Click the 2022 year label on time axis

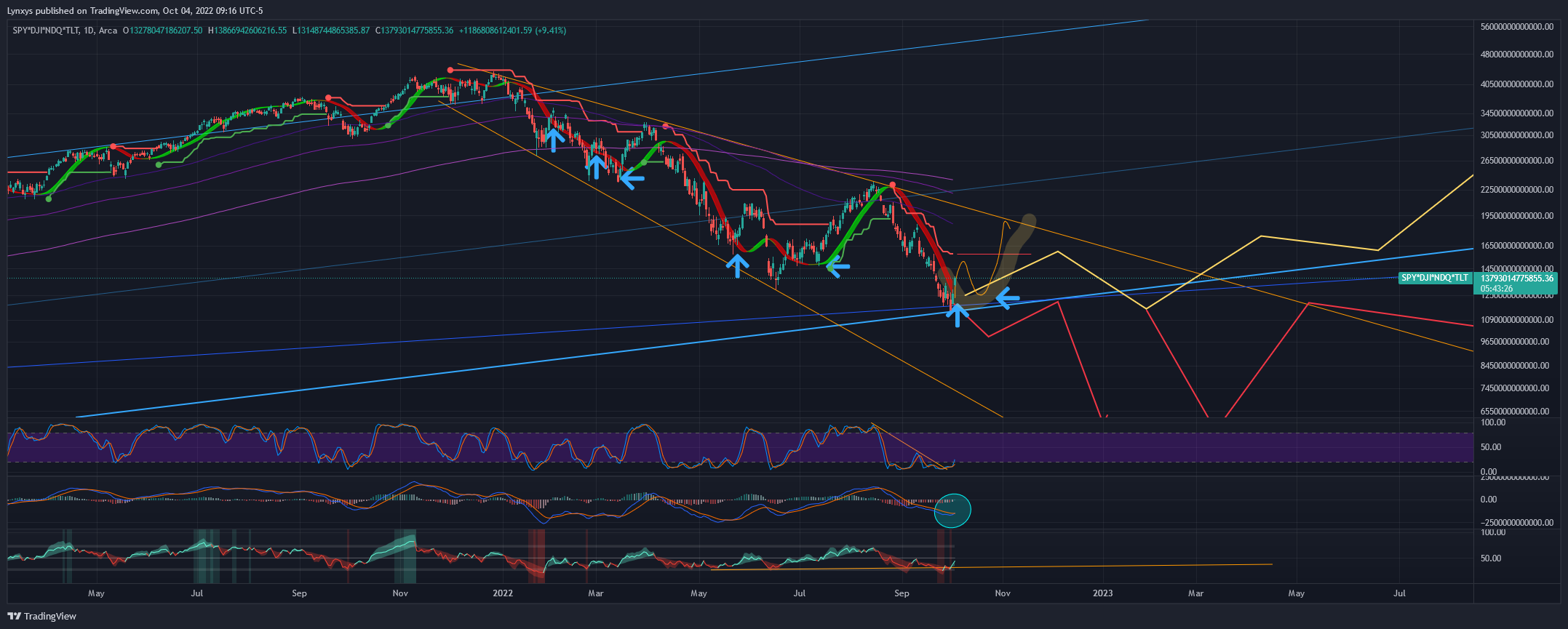tap(503, 593)
